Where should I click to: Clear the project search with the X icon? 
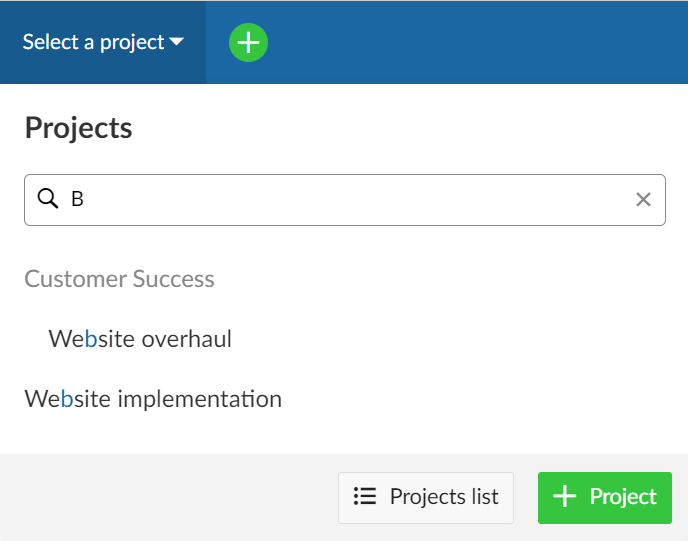(x=643, y=200)
